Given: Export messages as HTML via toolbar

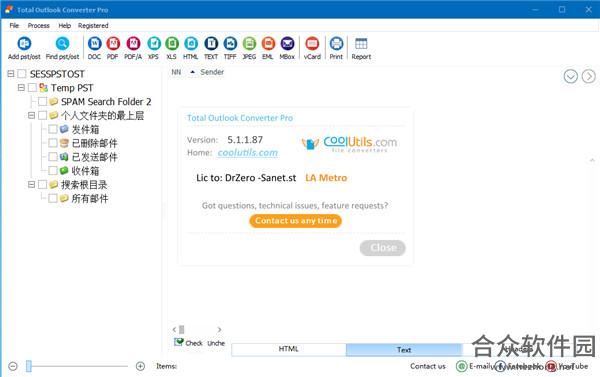Looking at the screenshot, I should 191,44.
